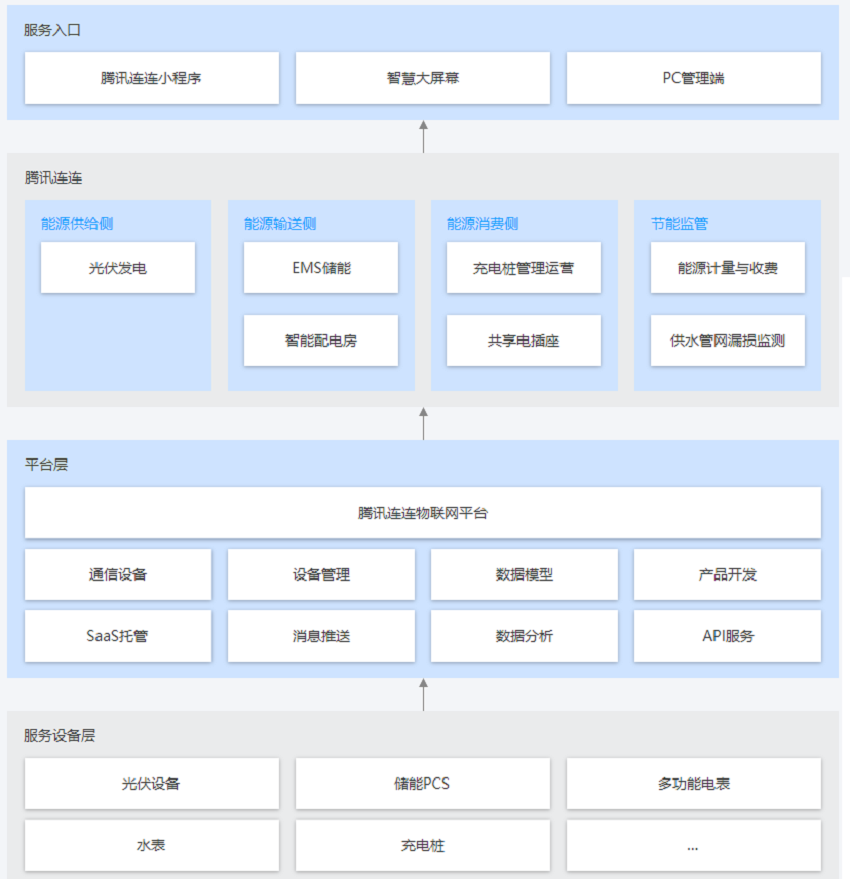This screenshot has height=879, width=850.
Task: Click the 数据分析 box
Action: tap(524, 636)
